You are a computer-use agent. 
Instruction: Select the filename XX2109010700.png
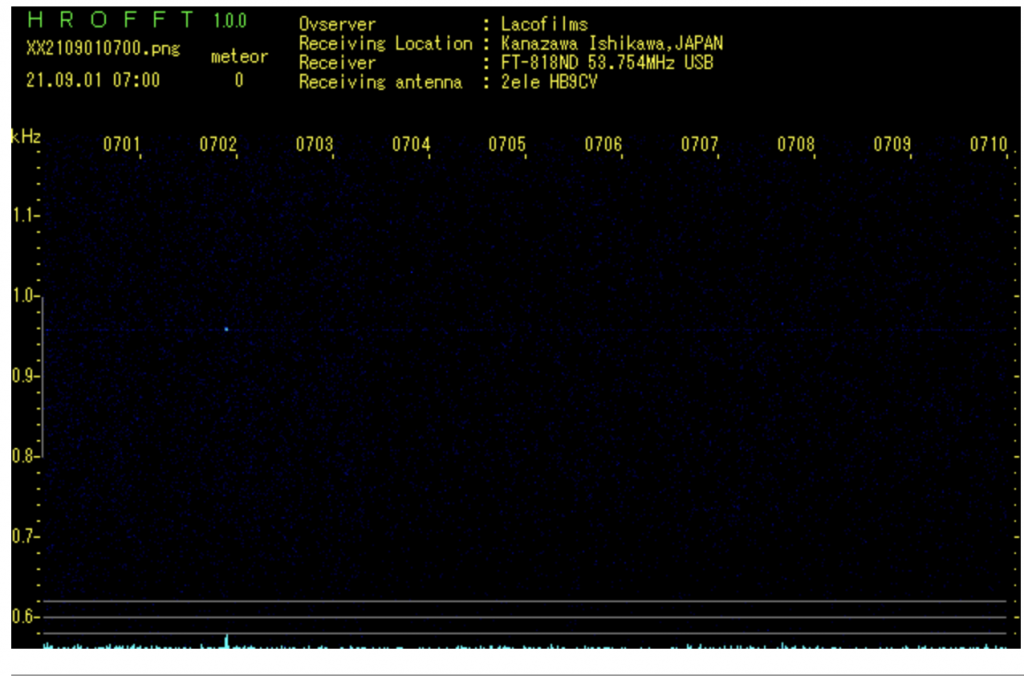(x=103, y=49)
